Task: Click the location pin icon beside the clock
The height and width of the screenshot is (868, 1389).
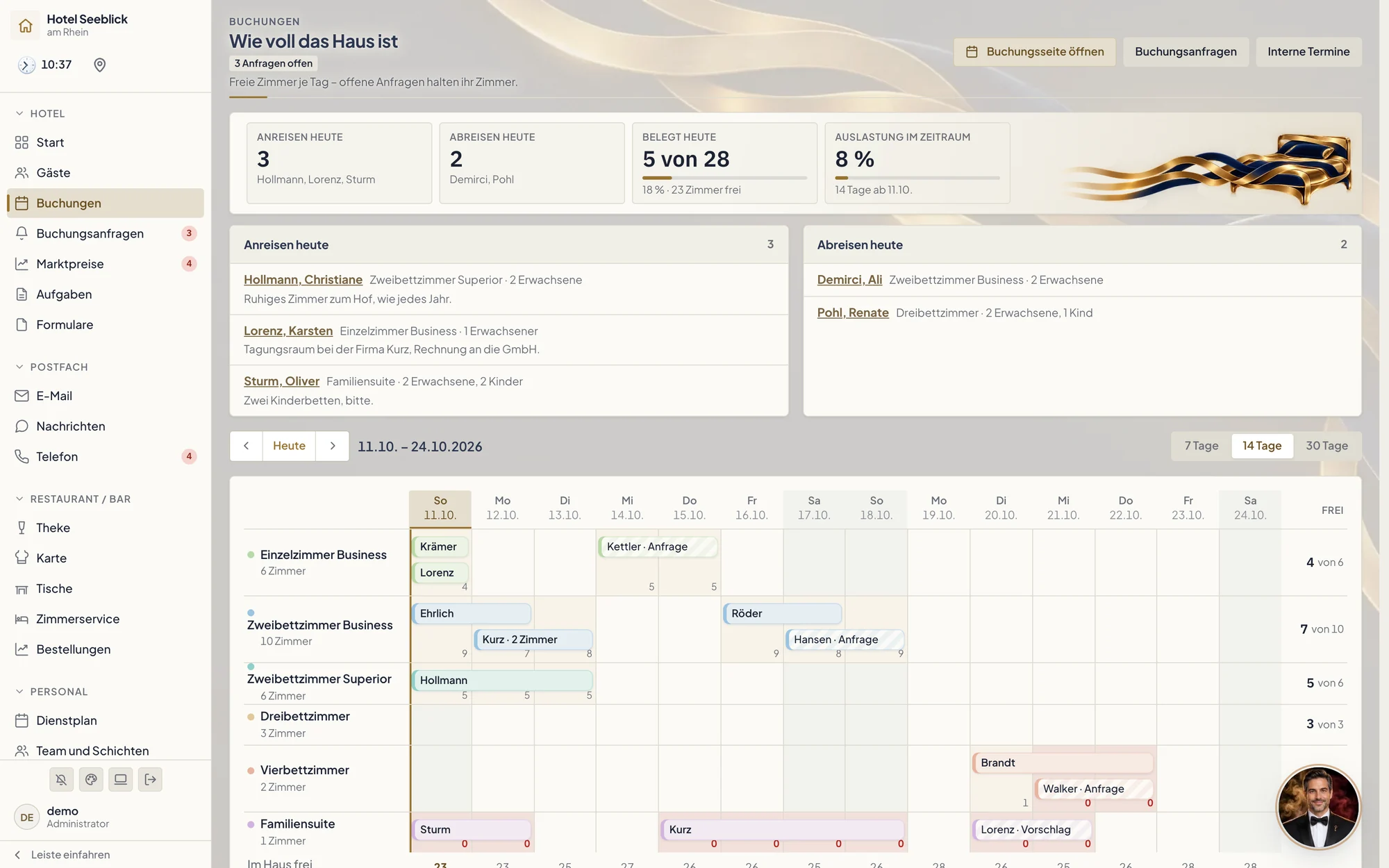Action: (x=100, y=65)
